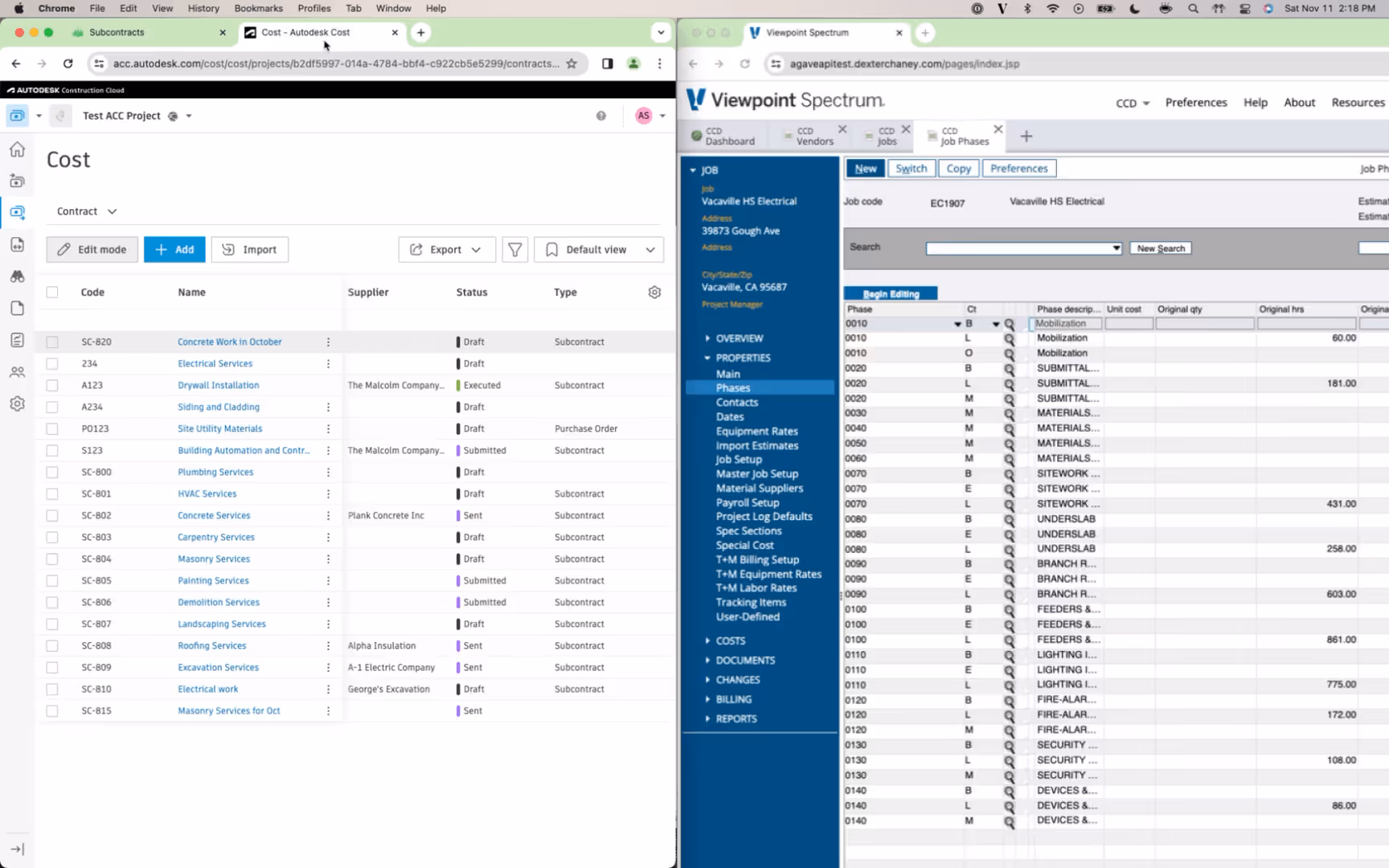This screenshot has height=868, width=1389.
Task: Click magnifier icon on 0070 SITEWORK L row
Action: pyautogui.click(x=1009, y=505)
